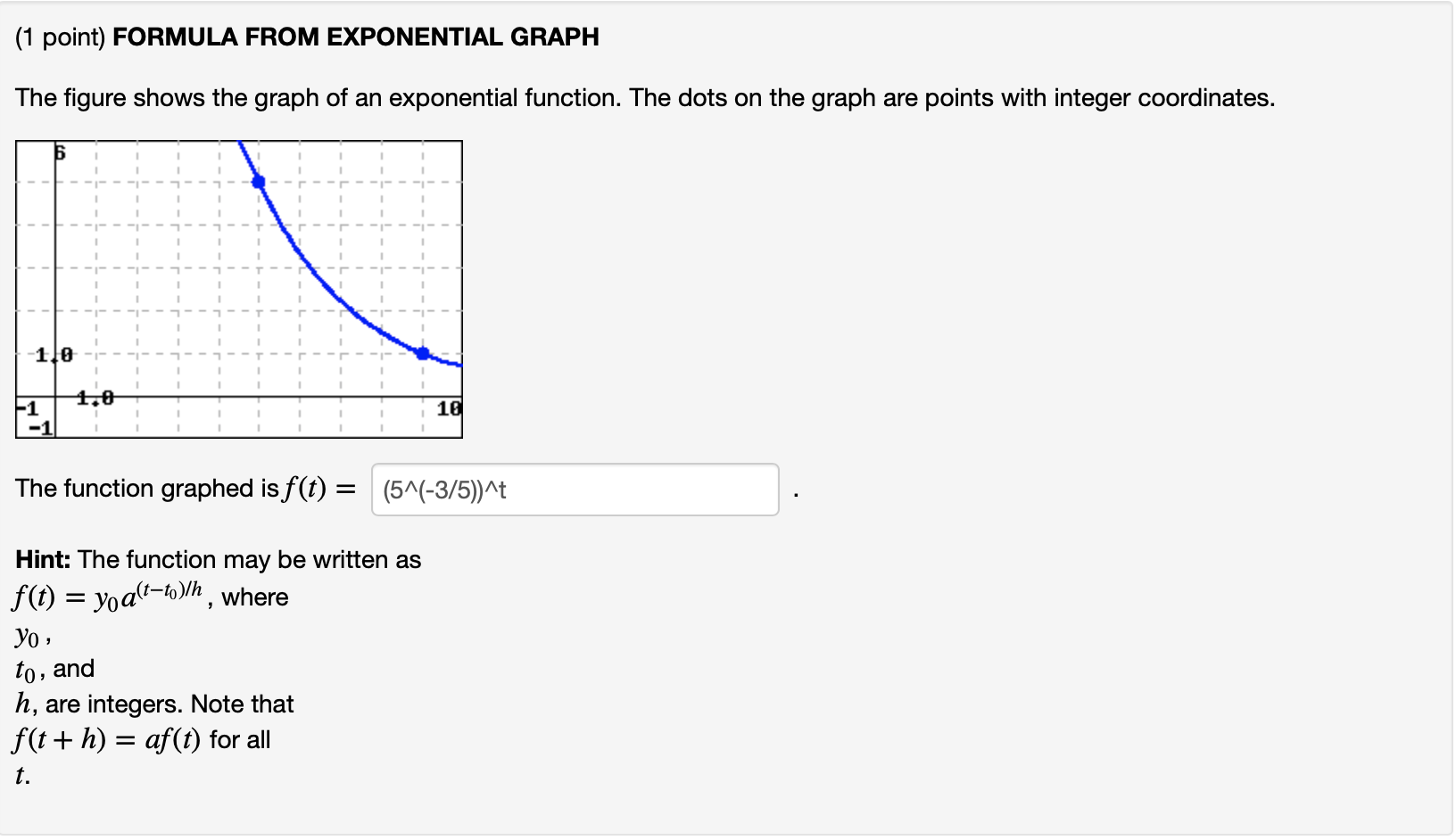Click the -1 label below the x-axis
This screenshot has width=1456, height=840.
[42, 429]
